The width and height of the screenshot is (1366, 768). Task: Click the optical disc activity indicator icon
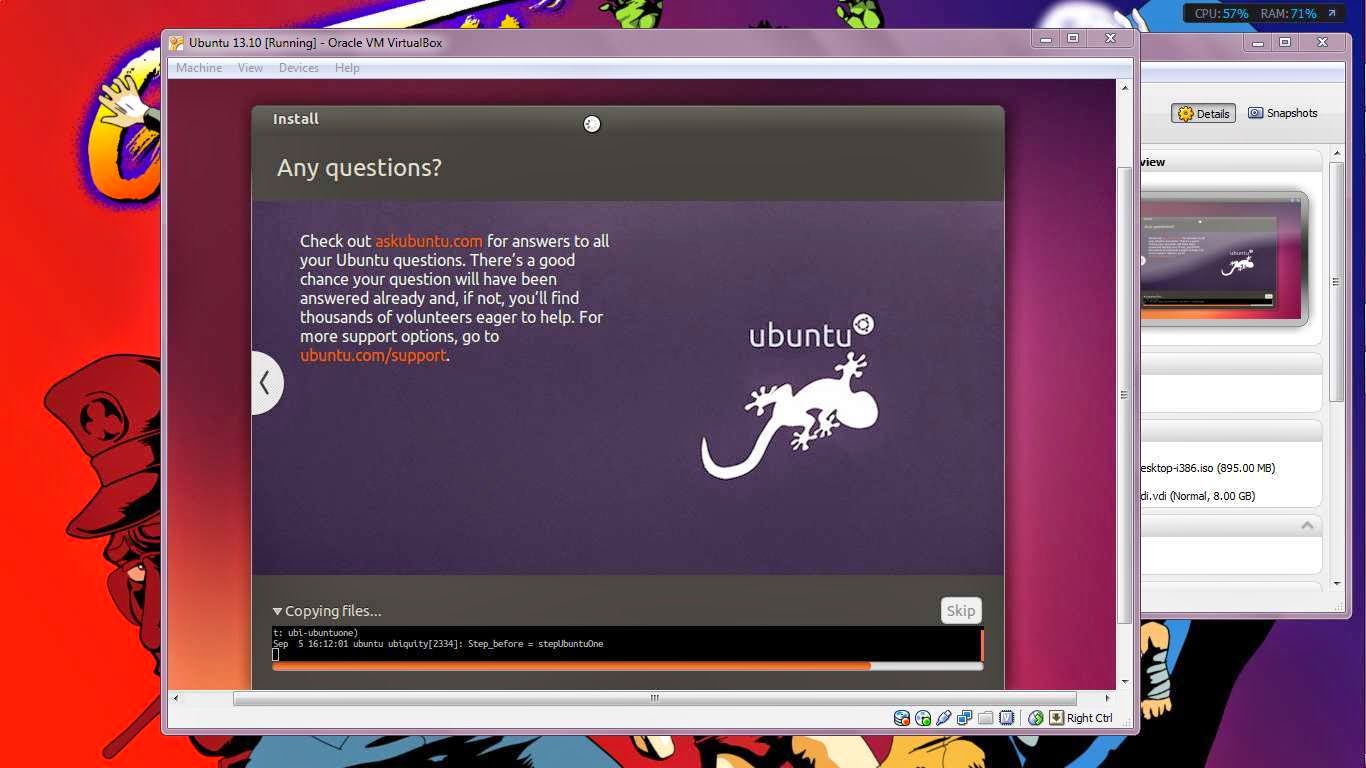(x=923, y=718)
